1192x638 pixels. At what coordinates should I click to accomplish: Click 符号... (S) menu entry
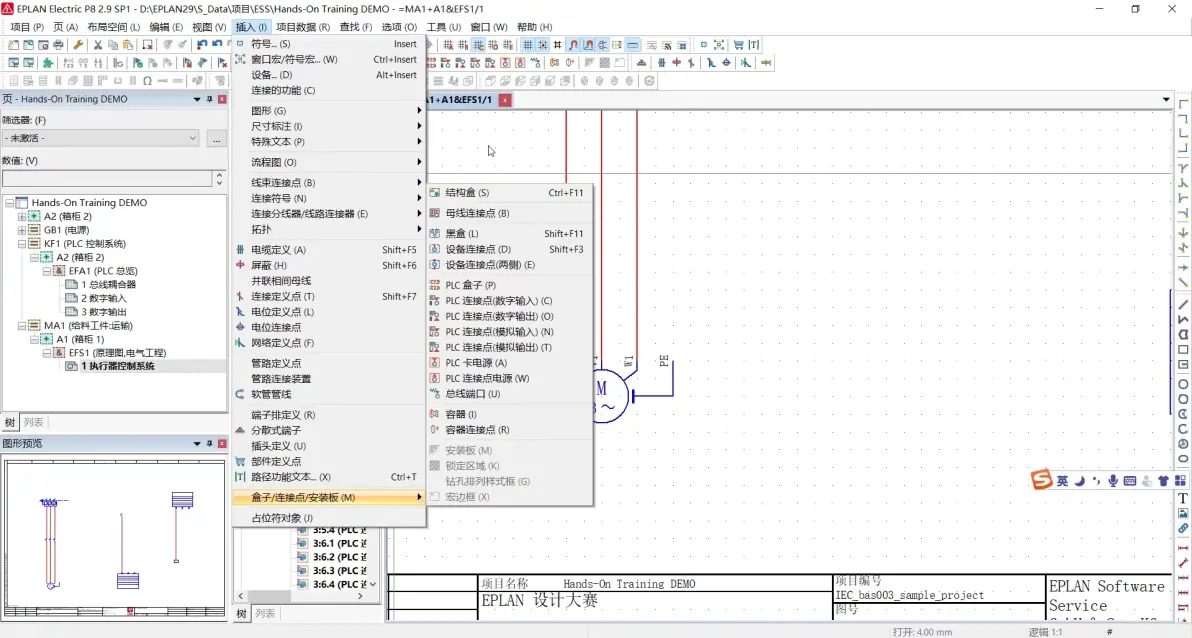pyautogui.click(x=329, y=44)
